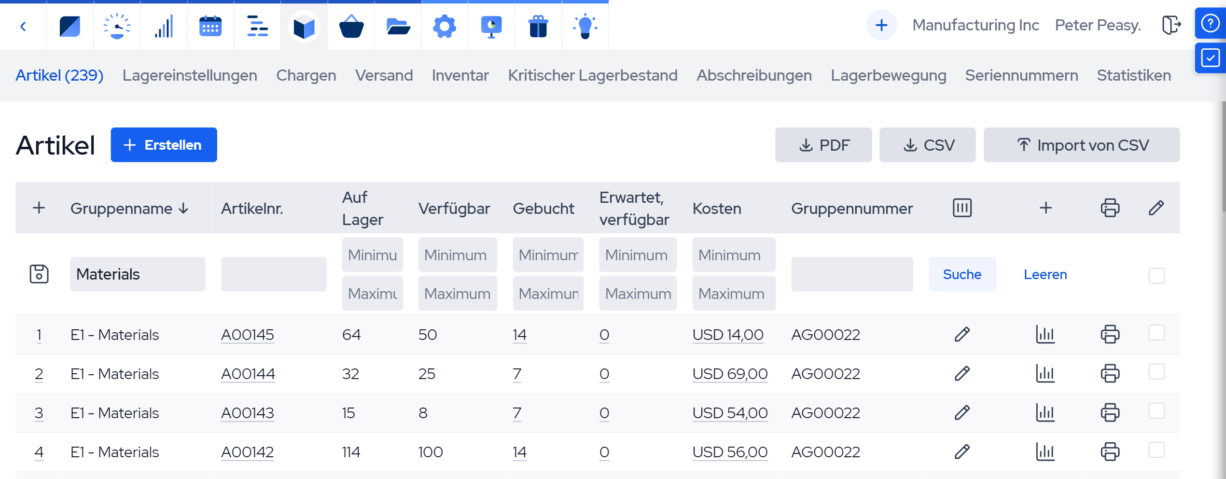This screenshot has width=1226, height=479.
Task: Open column chooser icon in table header
Action: tap(962, 208)
